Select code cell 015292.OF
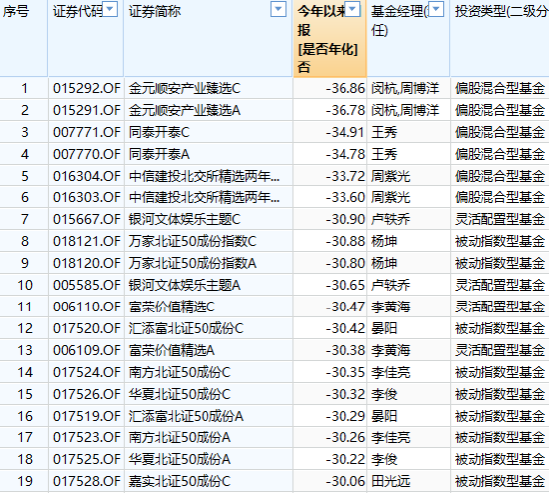The height and width of the screenshot is (493, 550). [x=86, y=88]
